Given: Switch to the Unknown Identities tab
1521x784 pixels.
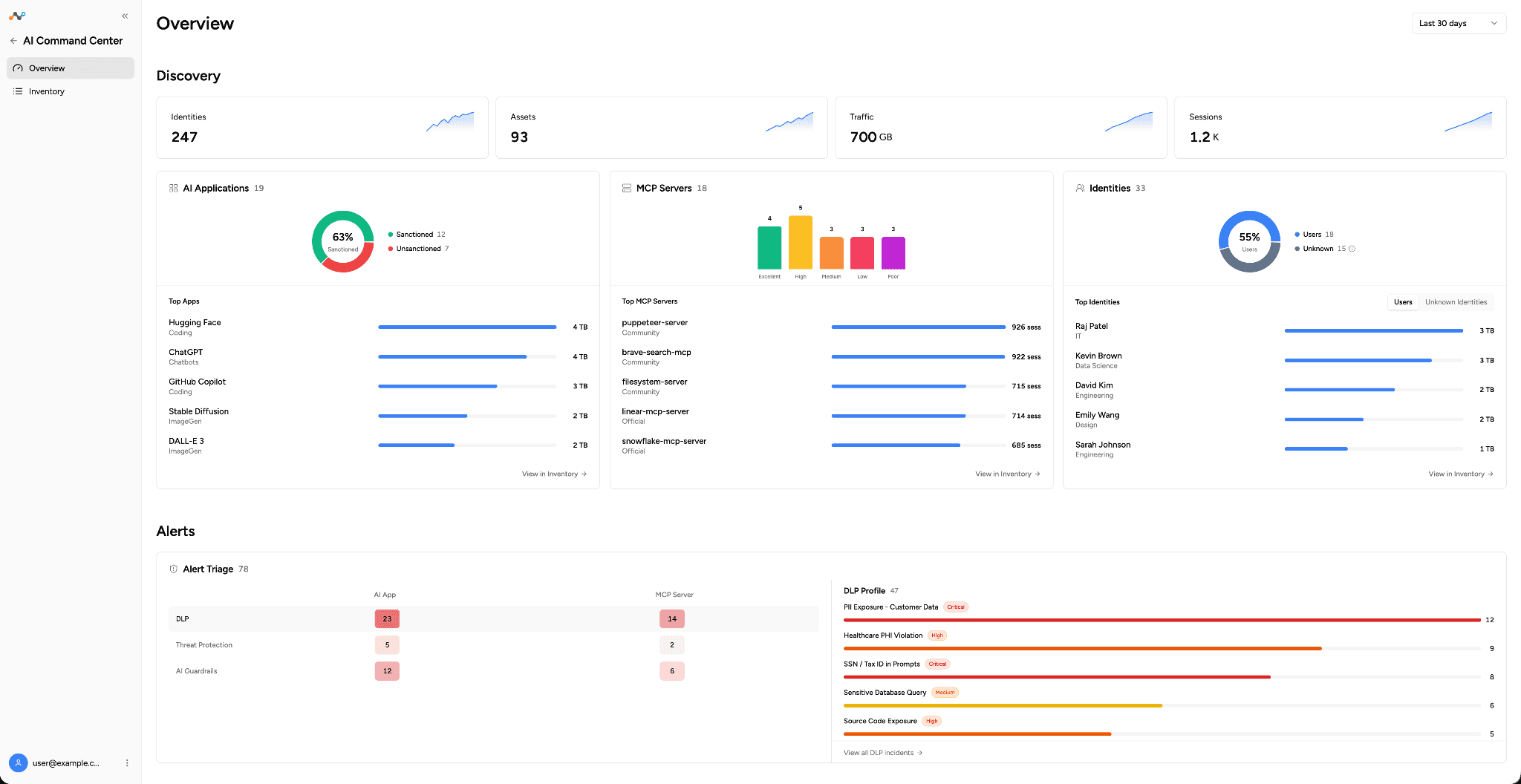Looking at the screenshot, I should pos(1456,302).
